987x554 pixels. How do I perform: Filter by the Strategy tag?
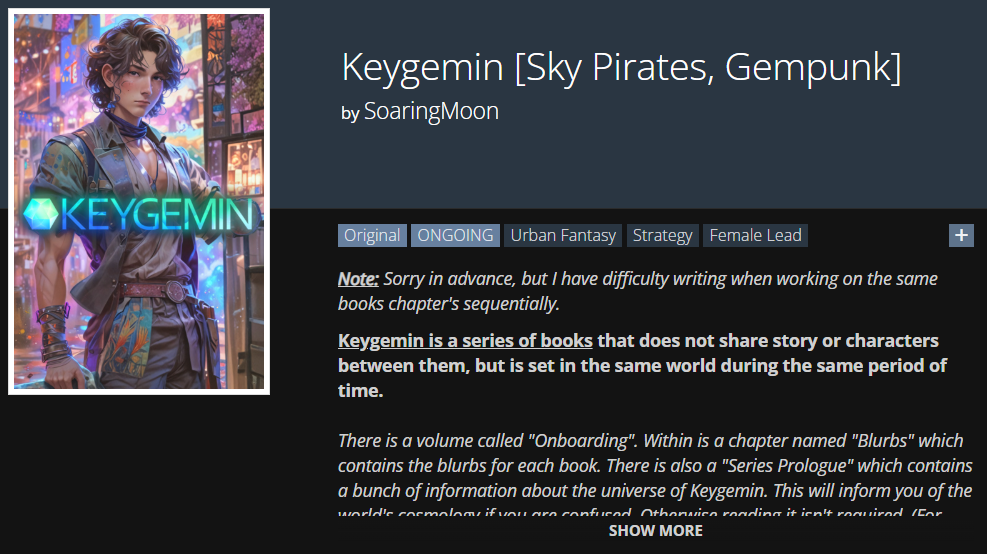(x=662, y=235)
